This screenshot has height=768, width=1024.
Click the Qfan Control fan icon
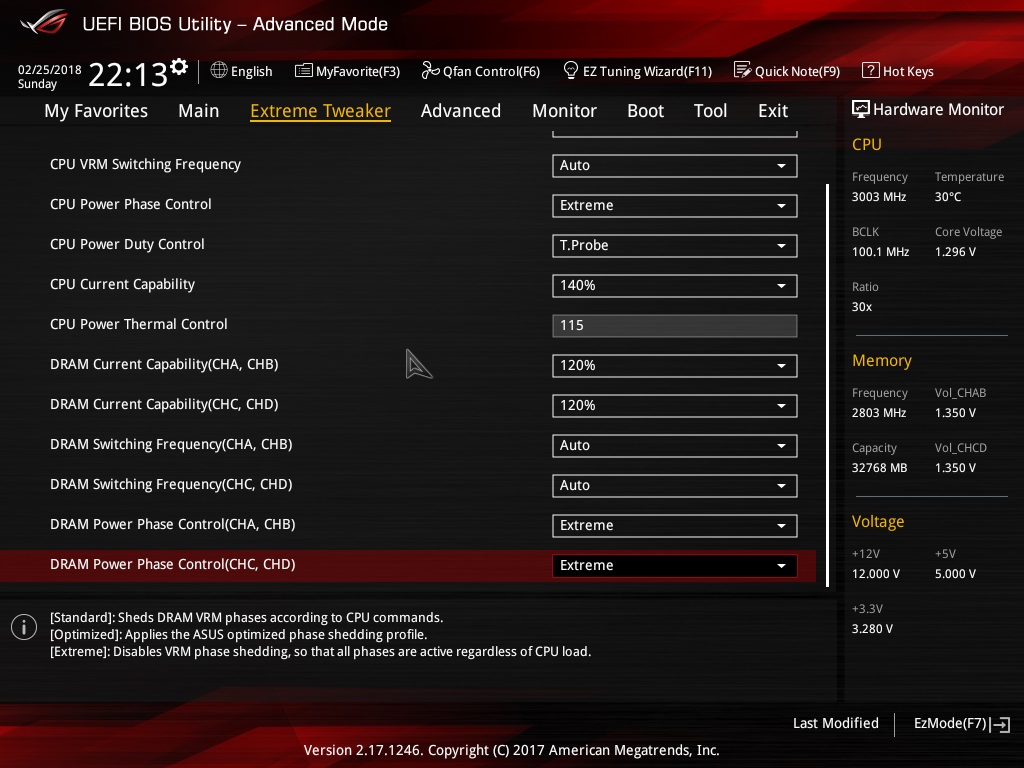pyautogui.click(x=430, y=70)
